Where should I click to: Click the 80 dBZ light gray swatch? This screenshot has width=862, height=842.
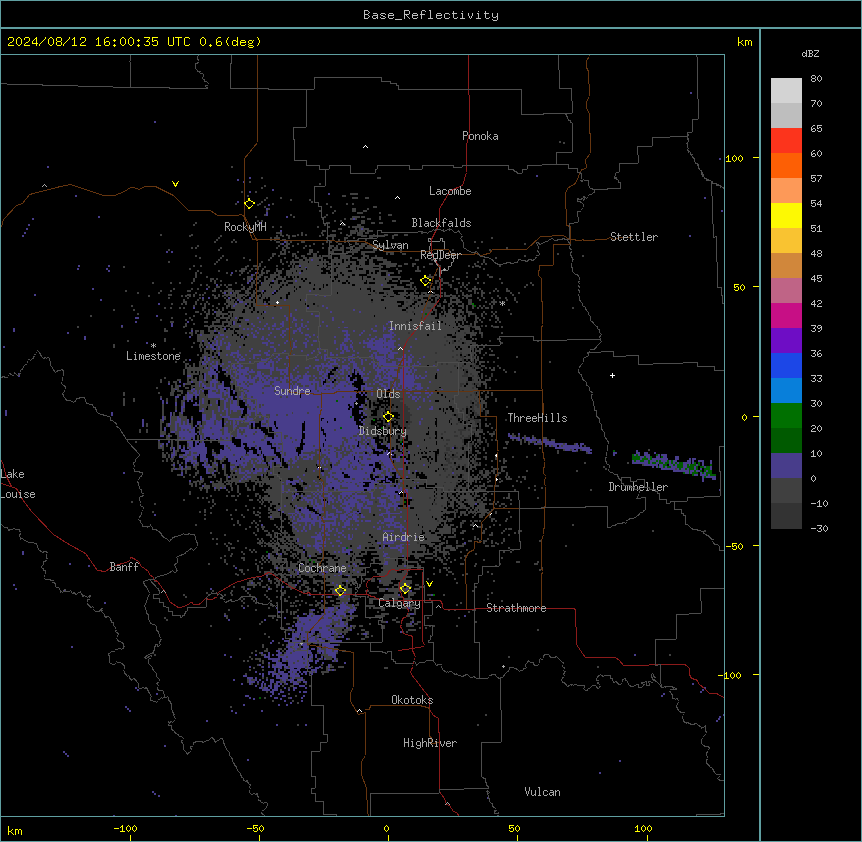(x=786, y=91)
